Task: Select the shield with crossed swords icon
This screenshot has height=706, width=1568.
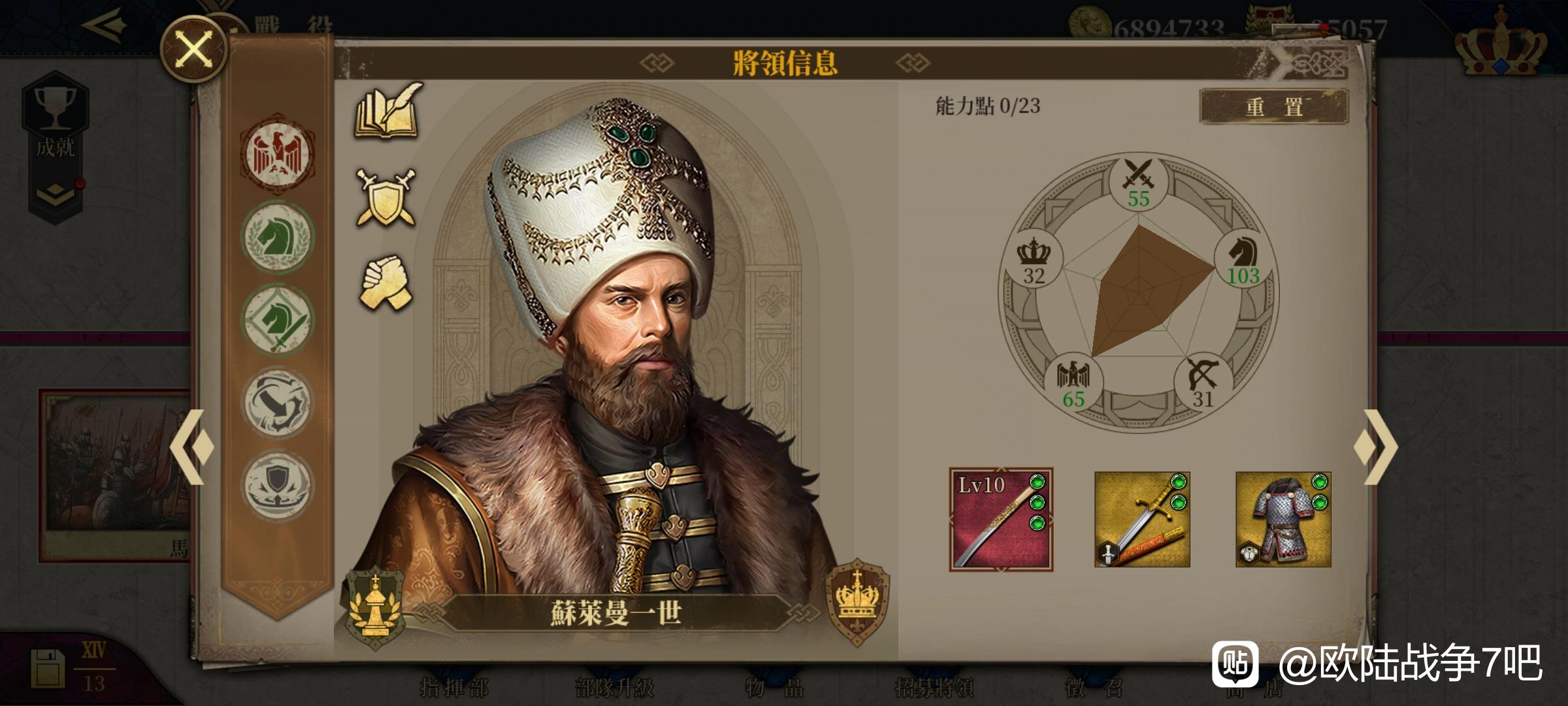Action: [385, 197]
